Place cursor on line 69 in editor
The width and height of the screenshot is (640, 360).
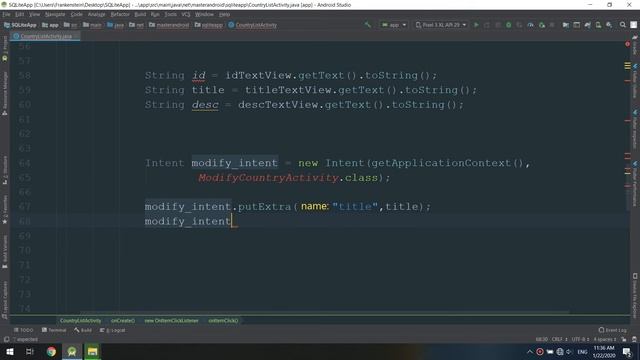click(327, 236)
